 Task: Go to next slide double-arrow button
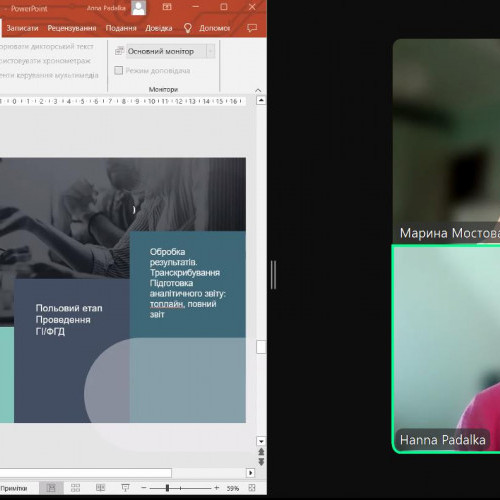click(x=261, y=462)
